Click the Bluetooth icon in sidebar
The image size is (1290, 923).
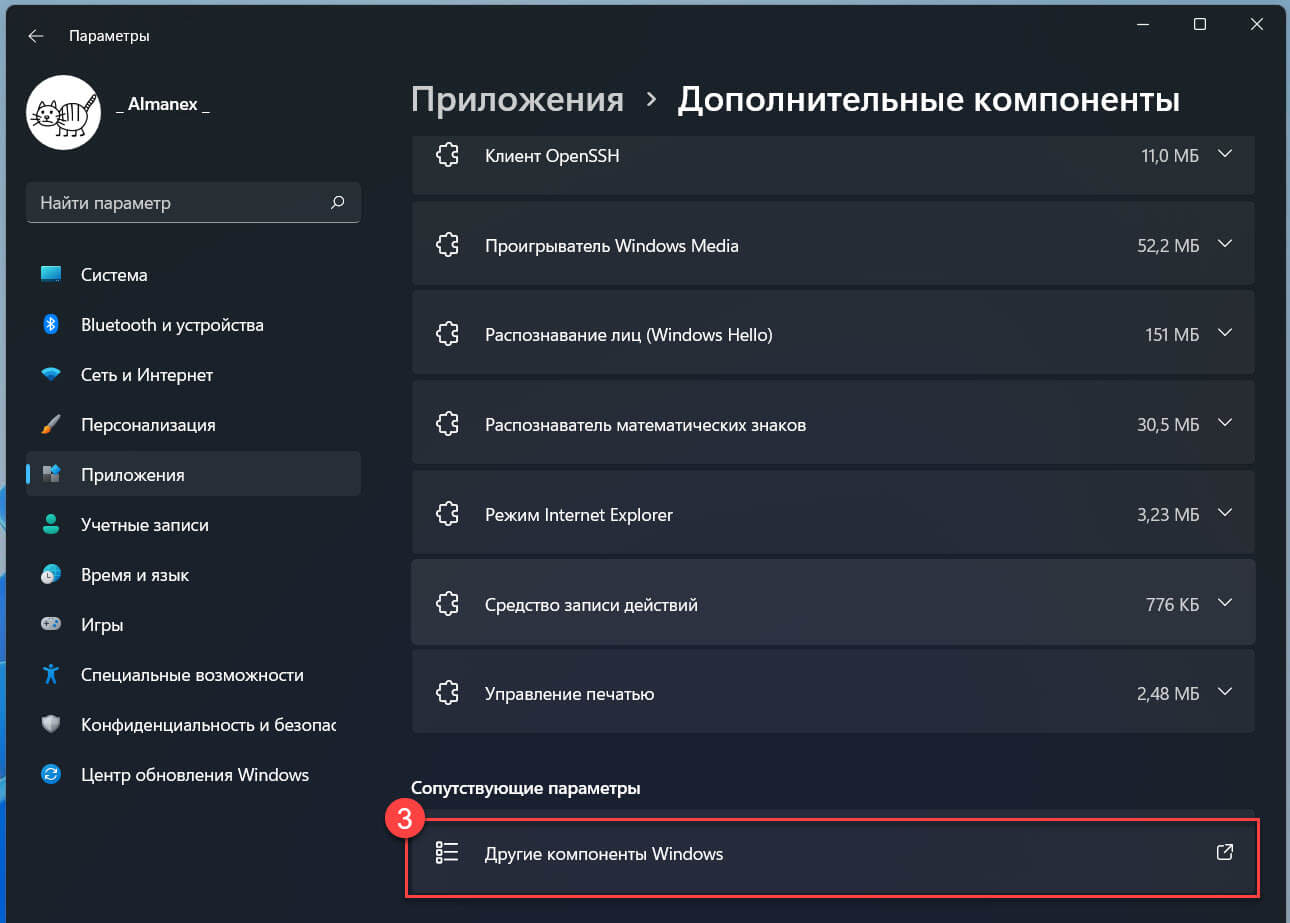[51, 324]
